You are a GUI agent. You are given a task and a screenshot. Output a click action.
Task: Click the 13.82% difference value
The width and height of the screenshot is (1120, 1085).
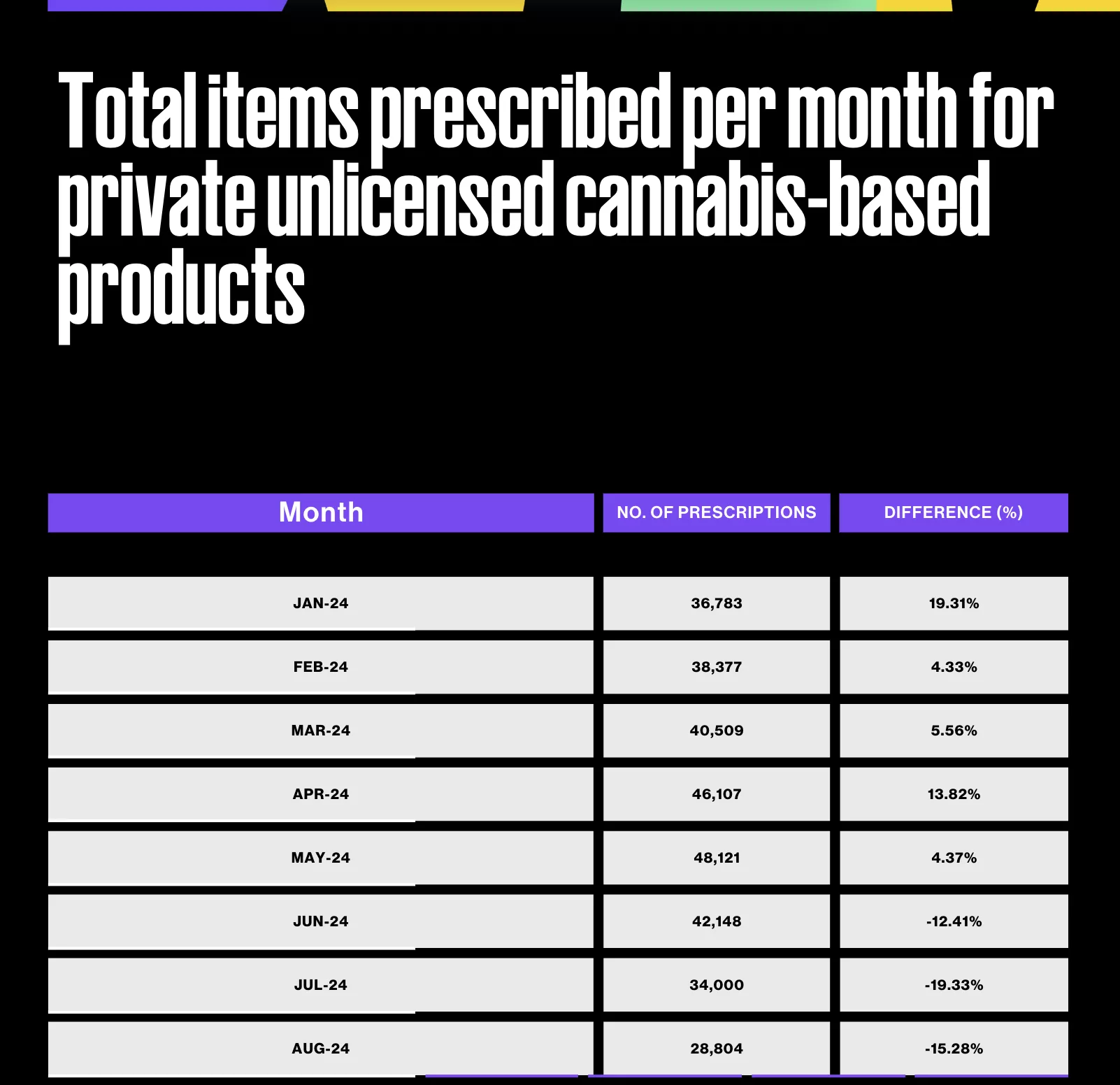[954, 794]
